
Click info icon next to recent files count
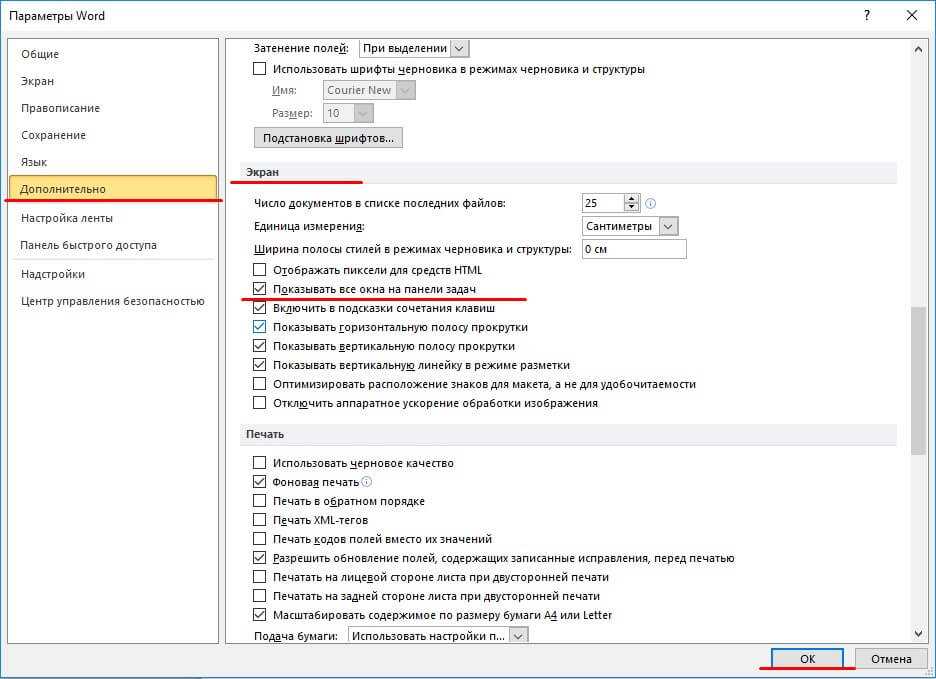(x=651, y=203)
